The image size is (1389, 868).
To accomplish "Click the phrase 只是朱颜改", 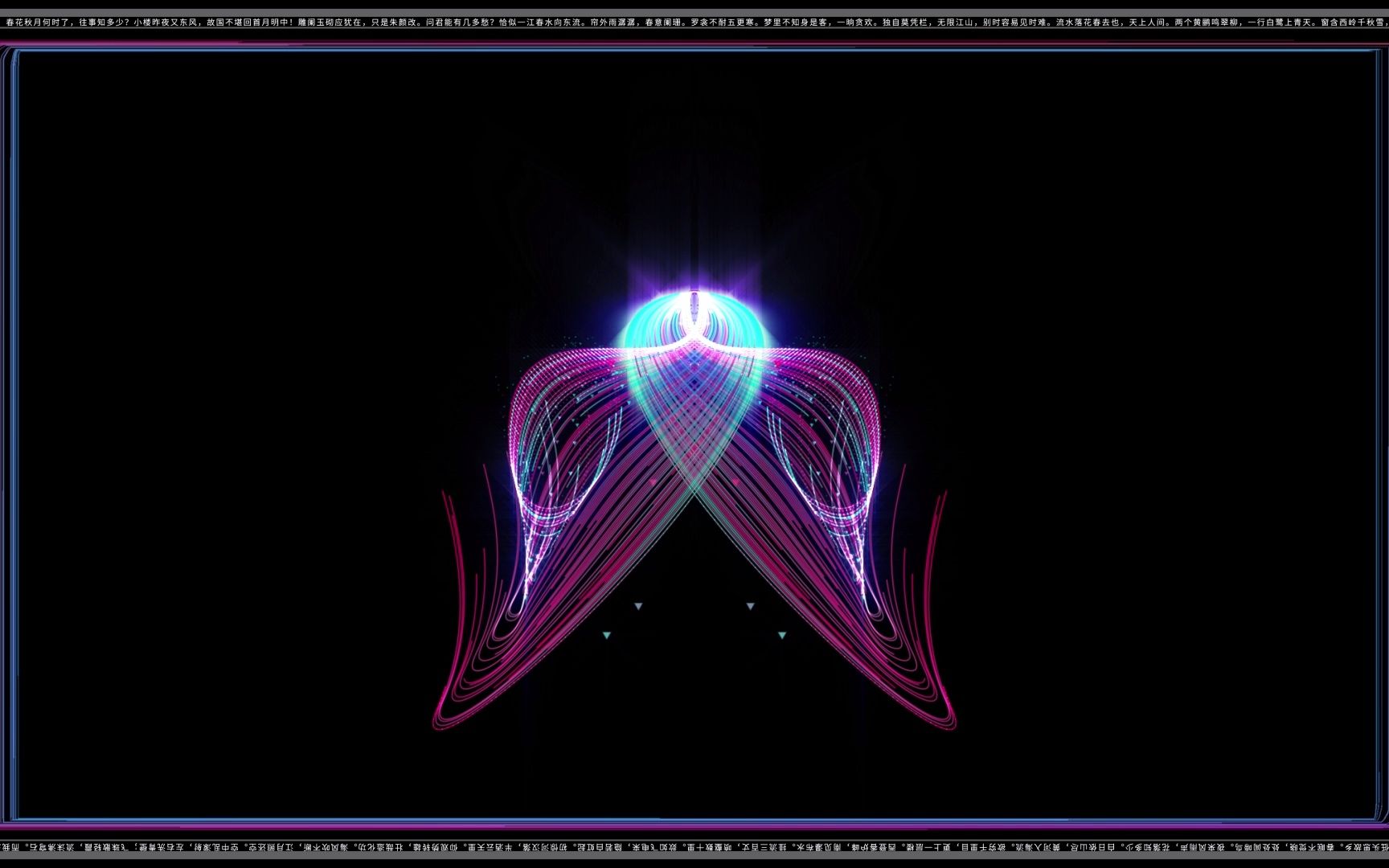I will click(x=394, y=23).
